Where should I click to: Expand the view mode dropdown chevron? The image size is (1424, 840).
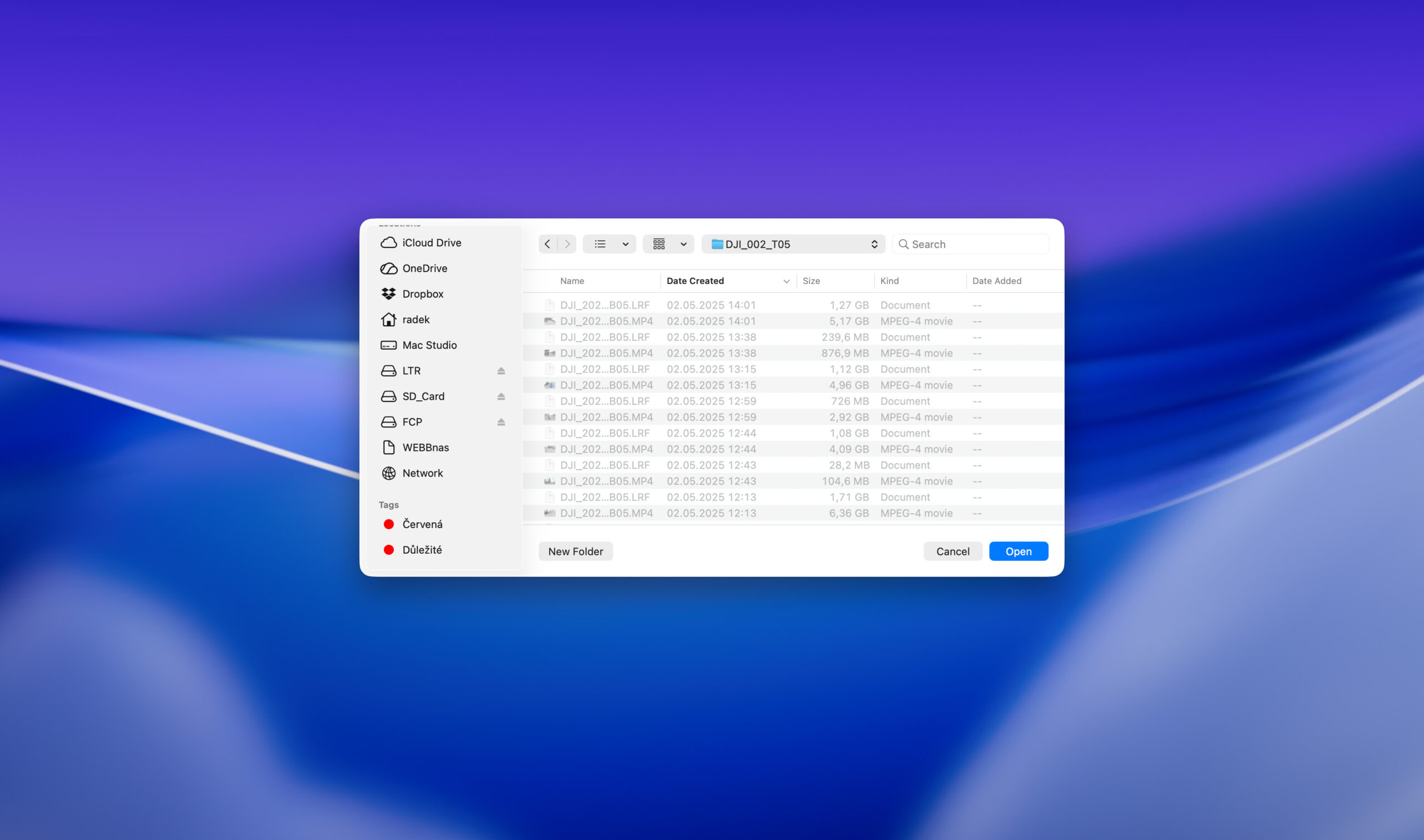(x=625, y=244)
